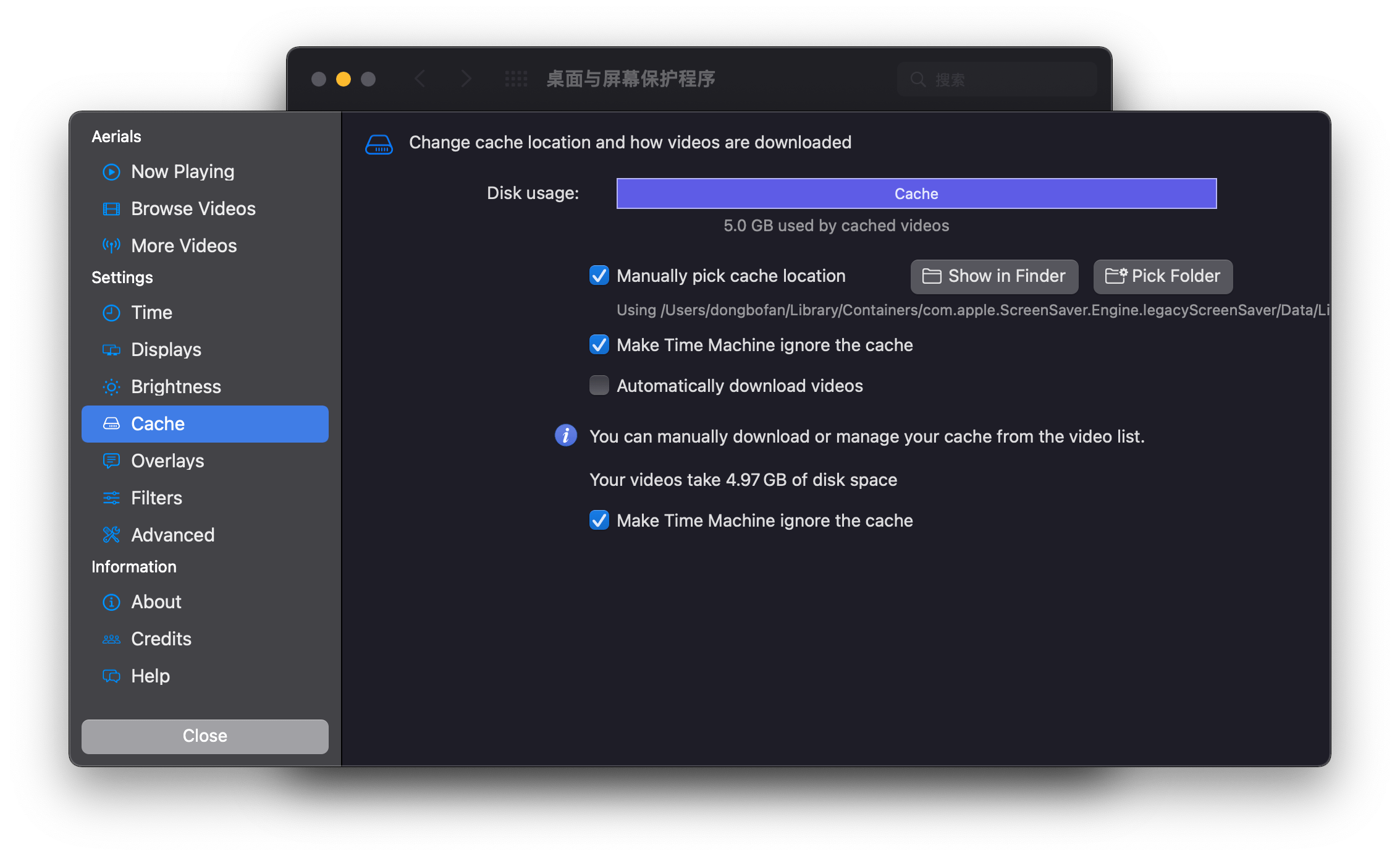The width and height of the screenshot is (1400, 858).
Task: Open Time settings via the clock icon
Action: 112,312
